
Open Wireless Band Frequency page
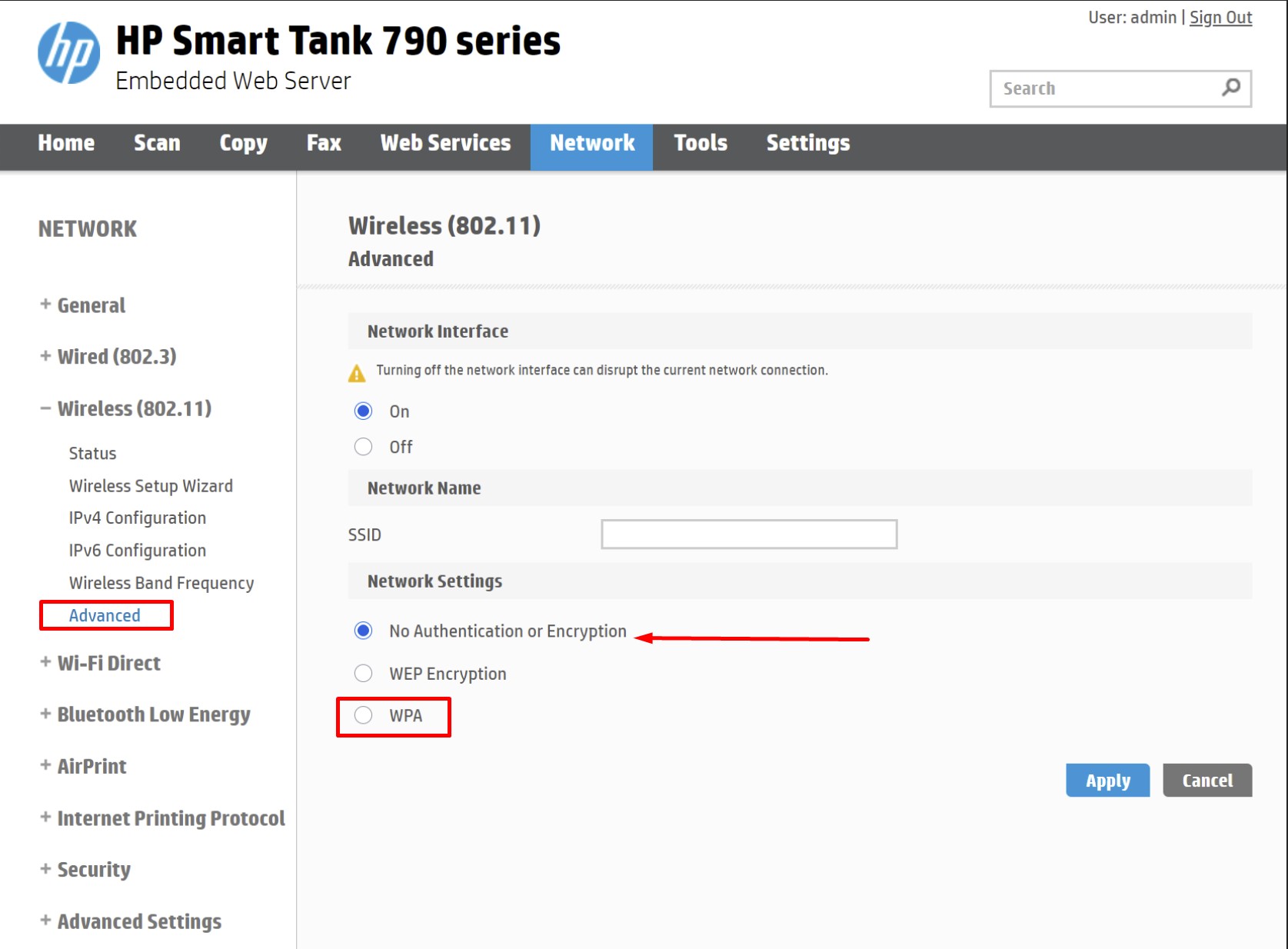point(161,583)
